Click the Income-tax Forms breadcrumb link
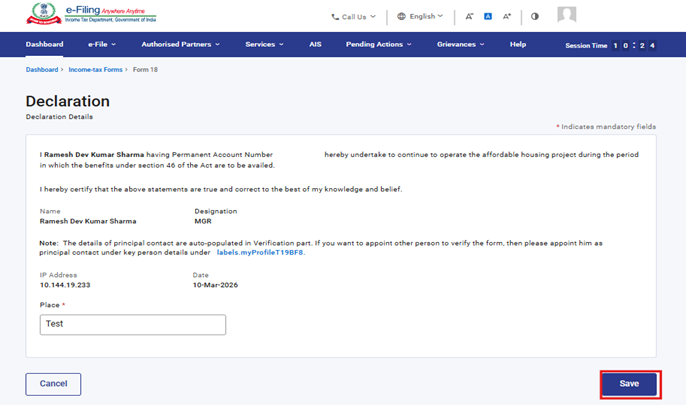Screen dimensions: 686x405 97,70
